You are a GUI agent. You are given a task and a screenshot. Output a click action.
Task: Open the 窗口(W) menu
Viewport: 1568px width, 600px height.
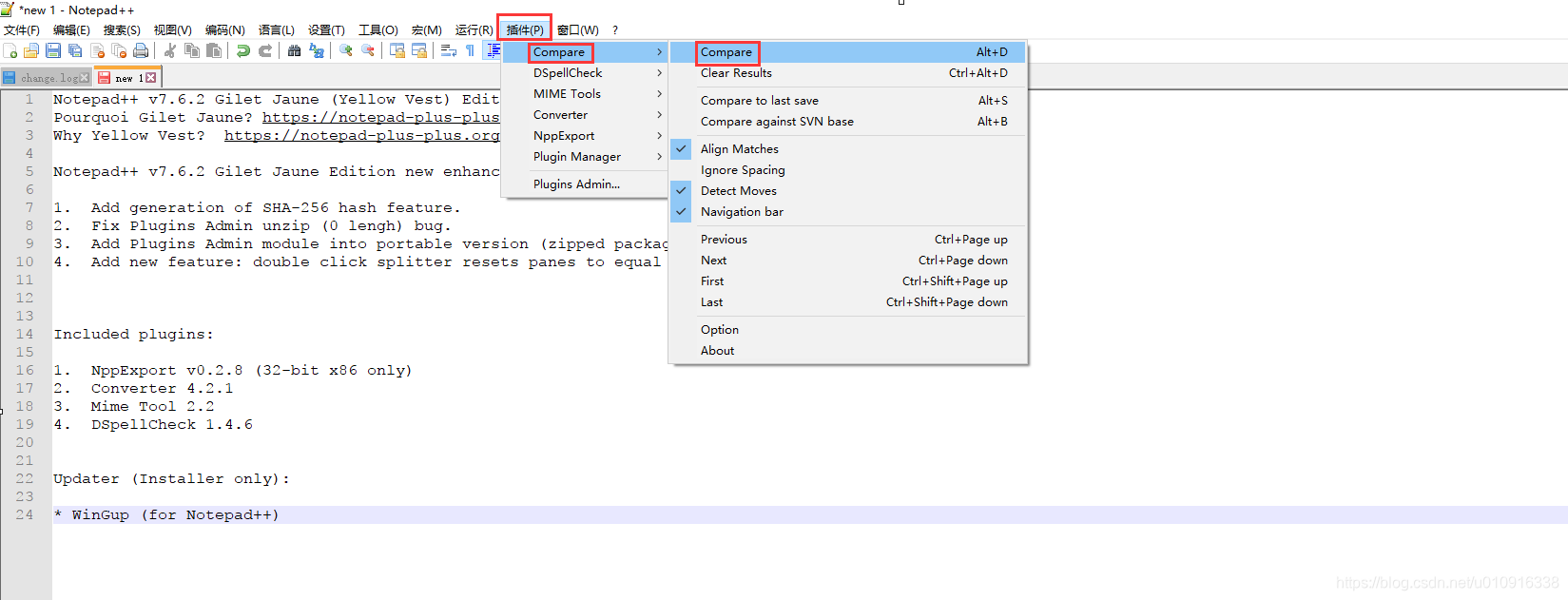click(x=578, y=30)
